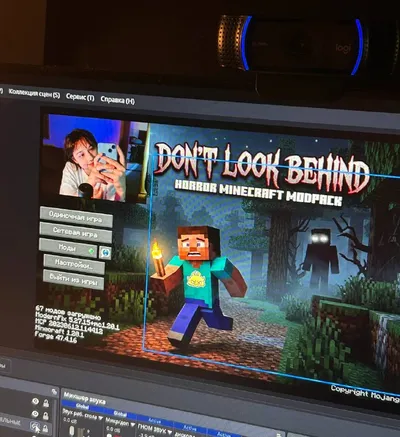400x437 pixels.
Task: Click the dock icon atop the sources panel
Action: [54, 392]
